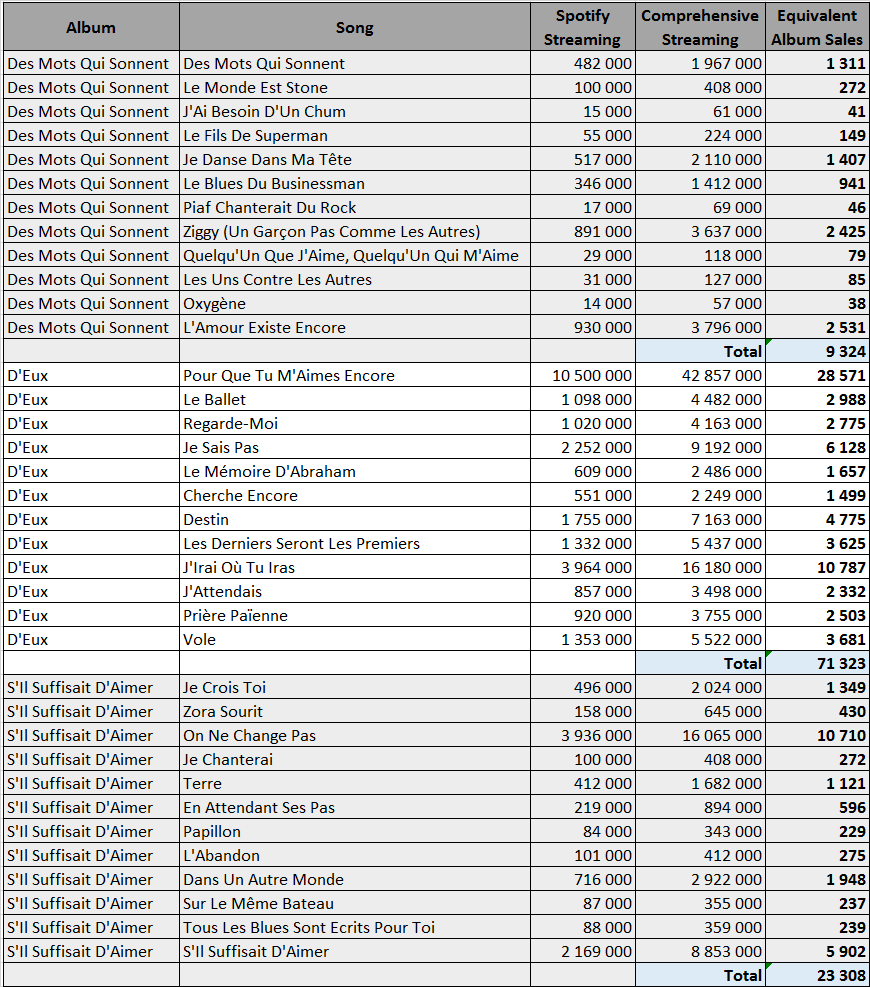Image resolution: width=870 pixels, height=987 pixels.
Task: Click the Album column header
Action: 91,27
